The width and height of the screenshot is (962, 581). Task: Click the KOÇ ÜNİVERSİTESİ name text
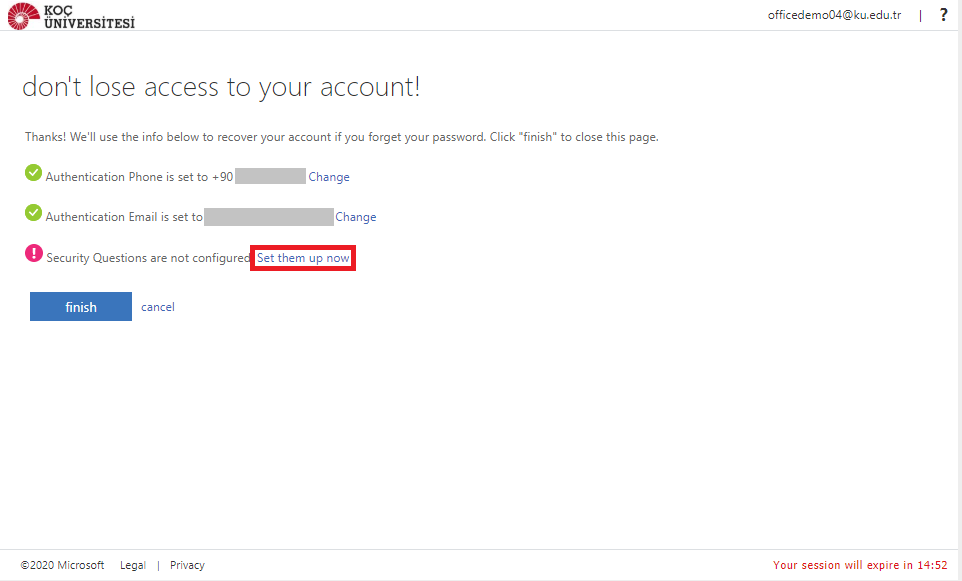[x=90, y=16]
